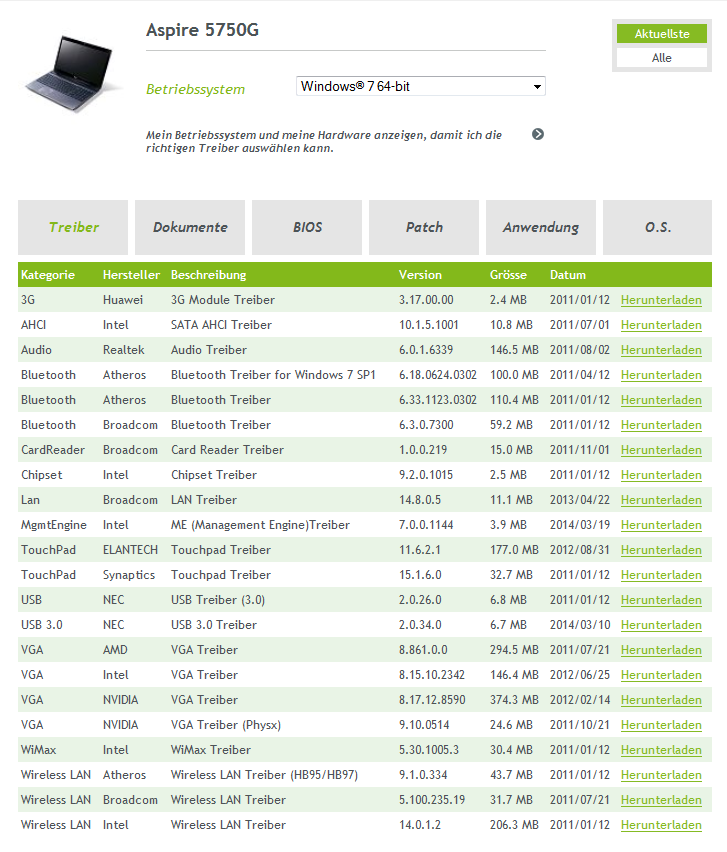Click the Version column header
The height and width of the screenshot is (852, 727).
[x=420, y=275]
